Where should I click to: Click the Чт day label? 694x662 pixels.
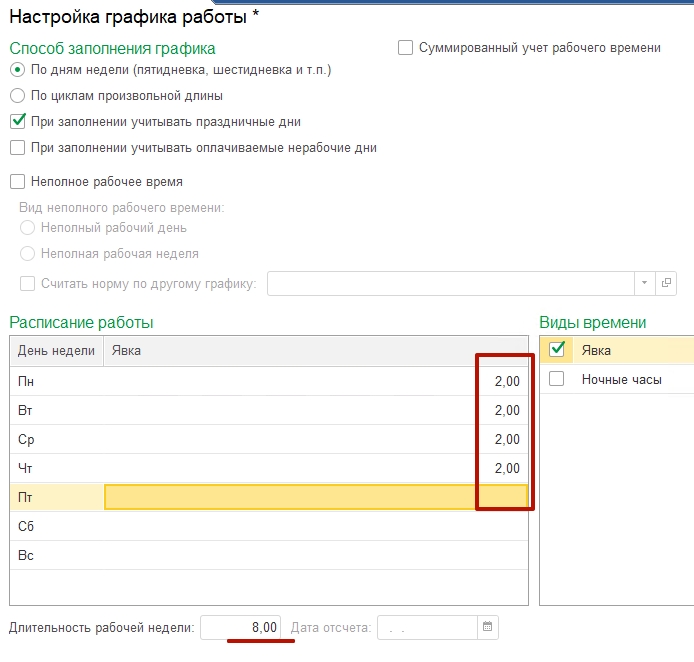(x=25, y=468)
